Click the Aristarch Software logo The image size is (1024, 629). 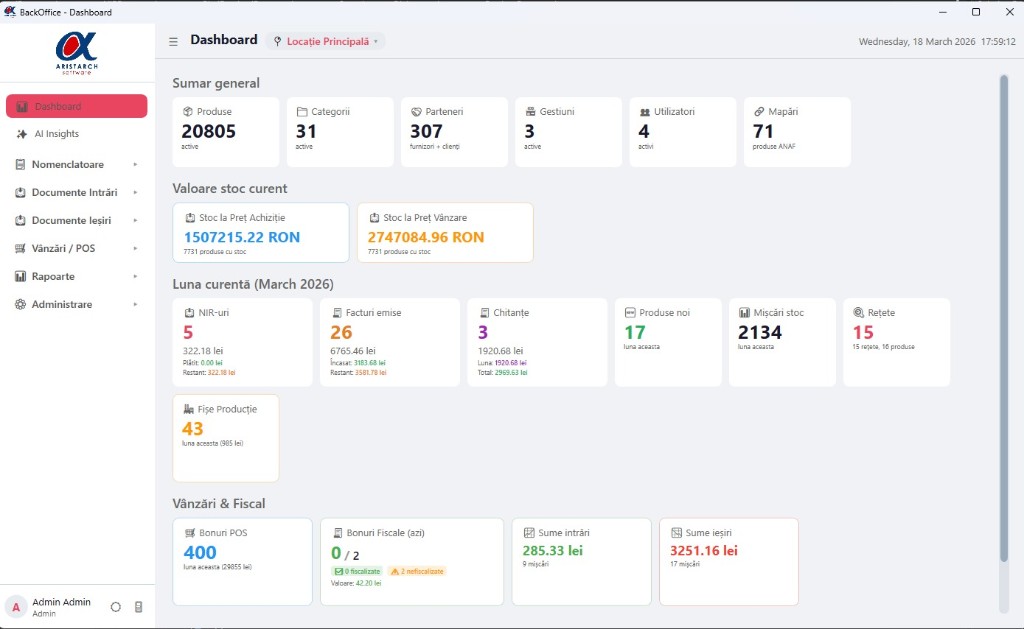click(x=77, y=53)
